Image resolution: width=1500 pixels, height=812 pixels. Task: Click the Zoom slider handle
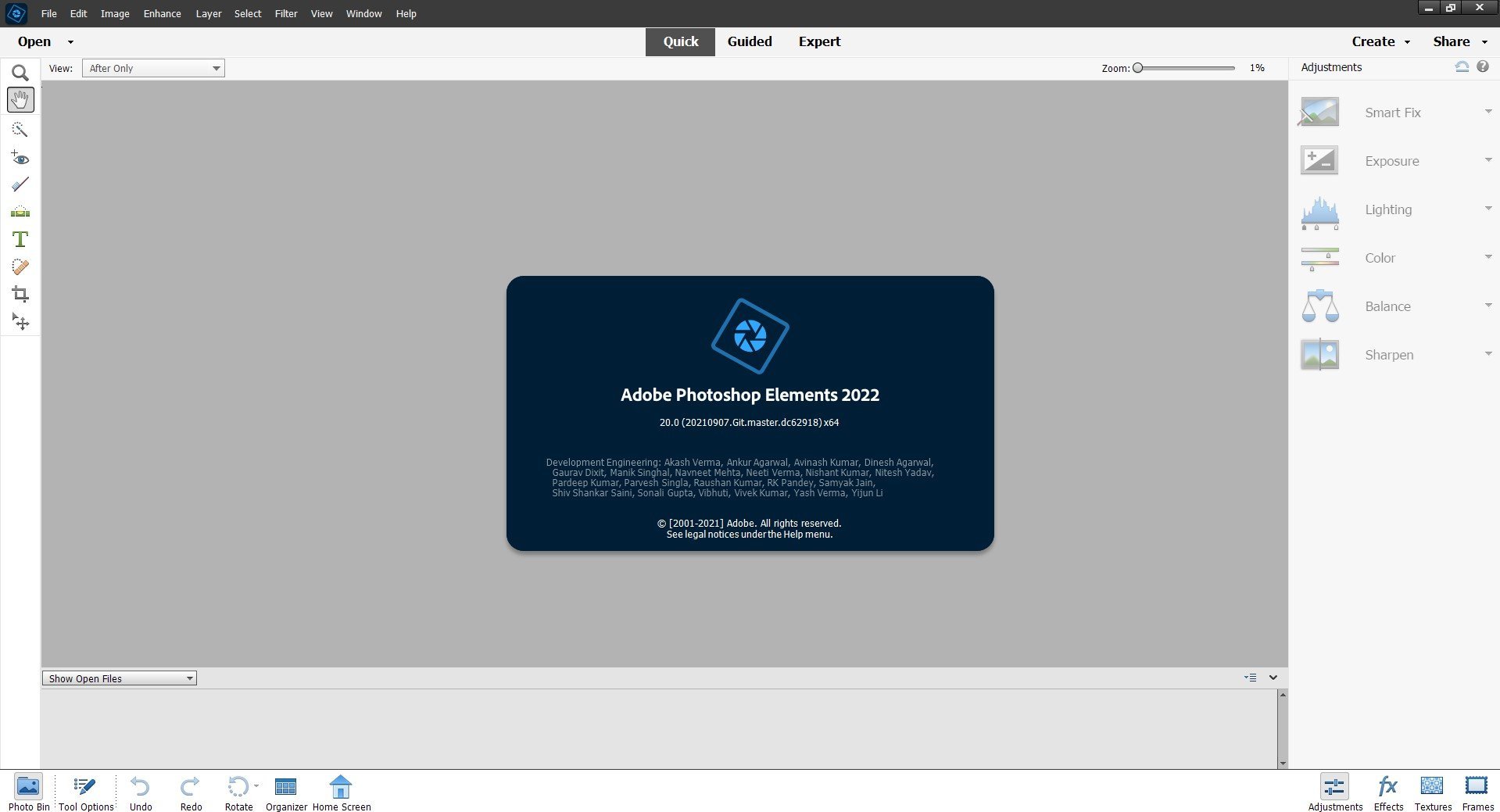click(x=1138, y=68)
